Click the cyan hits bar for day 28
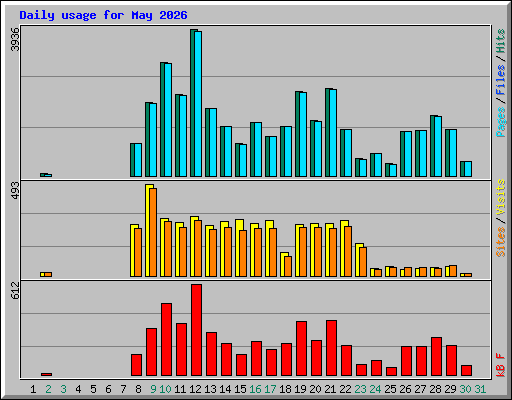 438,146
